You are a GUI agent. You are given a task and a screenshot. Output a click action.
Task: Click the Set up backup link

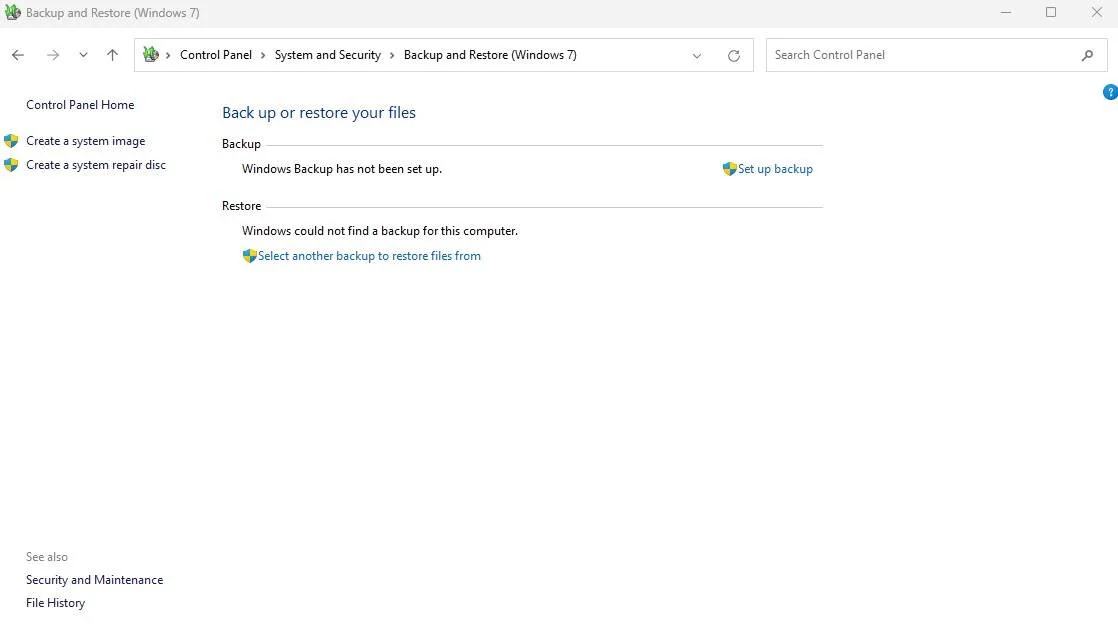774,169
